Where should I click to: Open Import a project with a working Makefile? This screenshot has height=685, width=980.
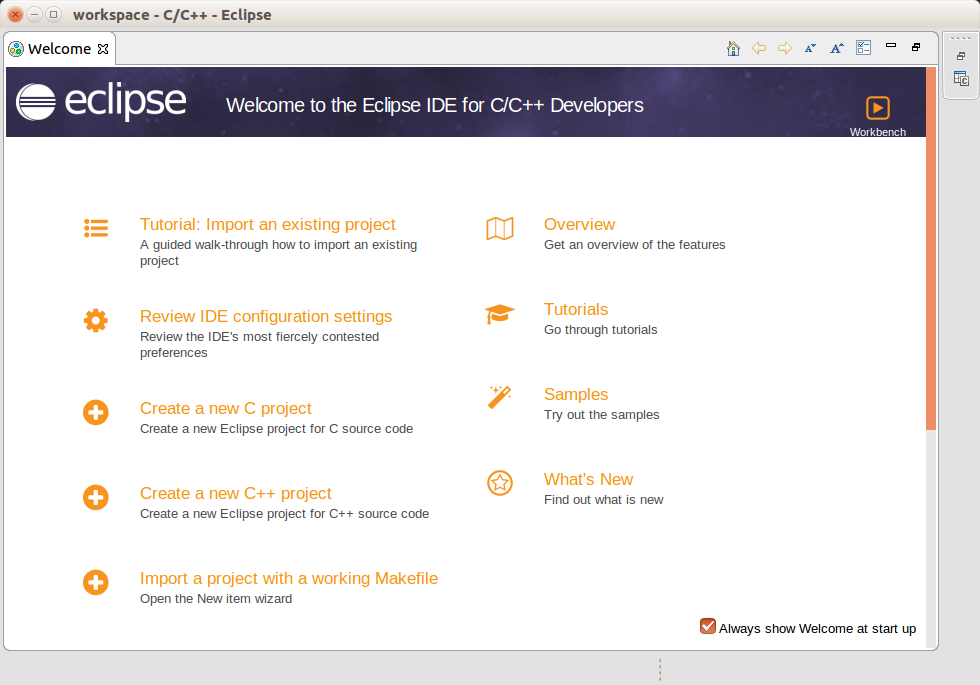tap(289, 578)
